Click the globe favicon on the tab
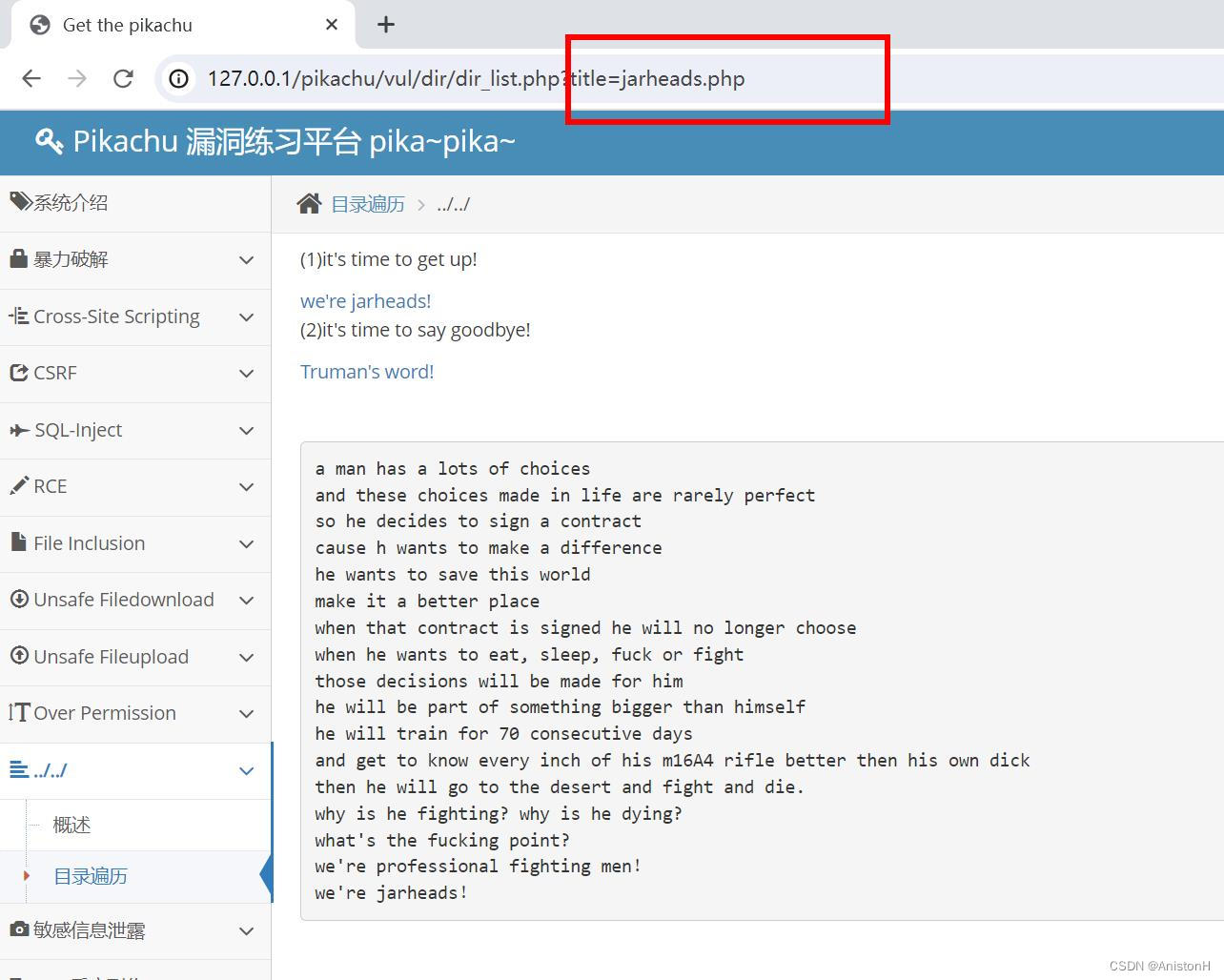This screenshot has height=980, width=1224. (x=40, y=25)
